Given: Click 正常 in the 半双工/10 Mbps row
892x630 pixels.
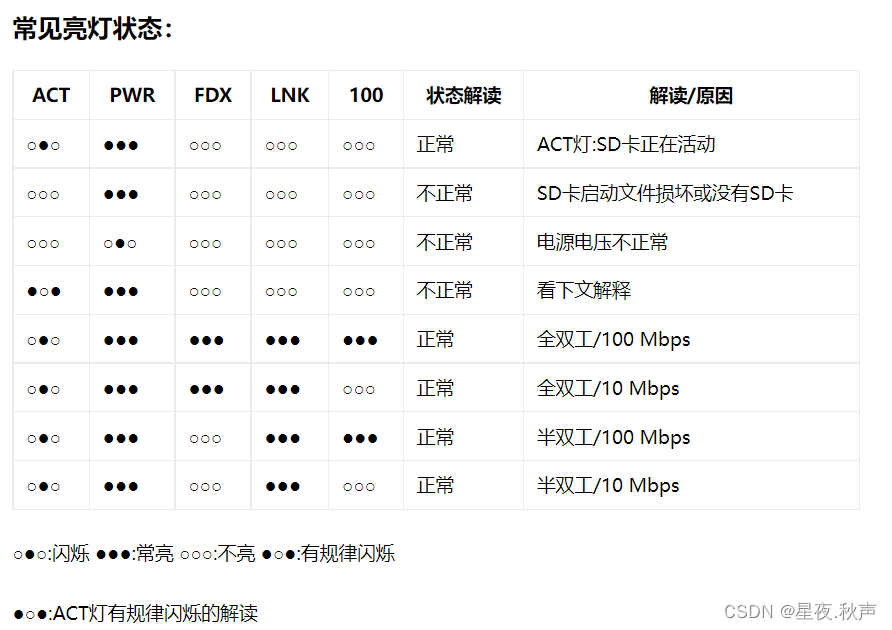Looking at the screenshot, I should tap(435, 485).
